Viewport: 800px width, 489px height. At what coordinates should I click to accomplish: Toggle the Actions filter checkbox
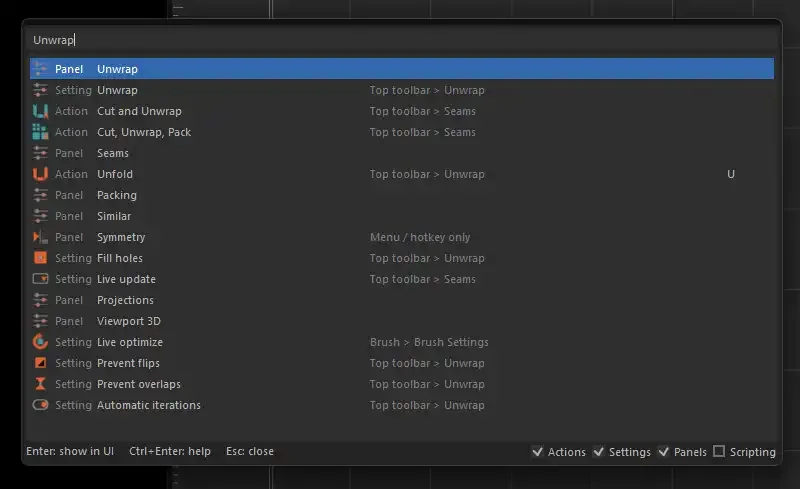pyautogui.click(x=537, y=452)
